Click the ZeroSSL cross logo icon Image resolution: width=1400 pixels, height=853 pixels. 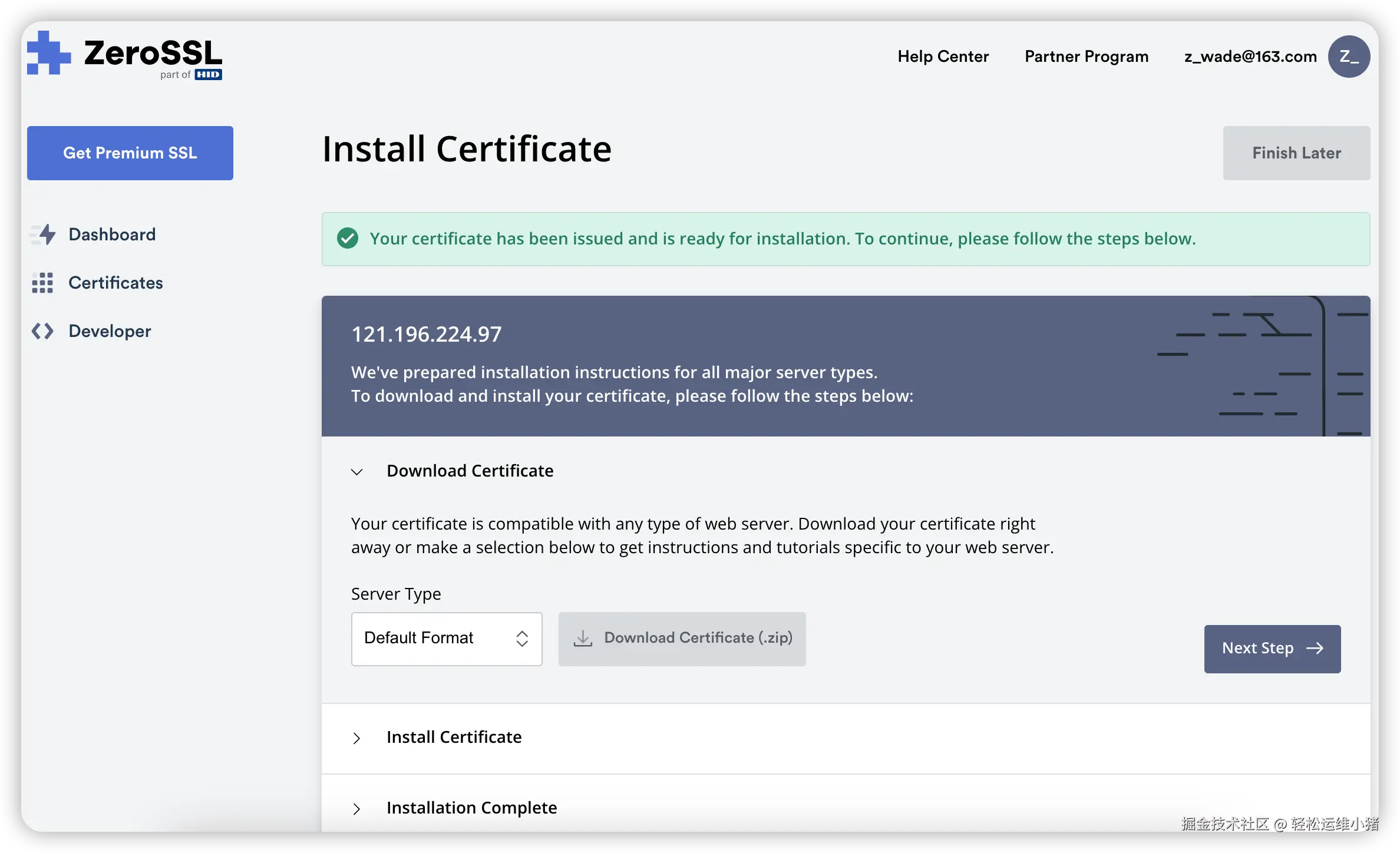click(48, 54)
